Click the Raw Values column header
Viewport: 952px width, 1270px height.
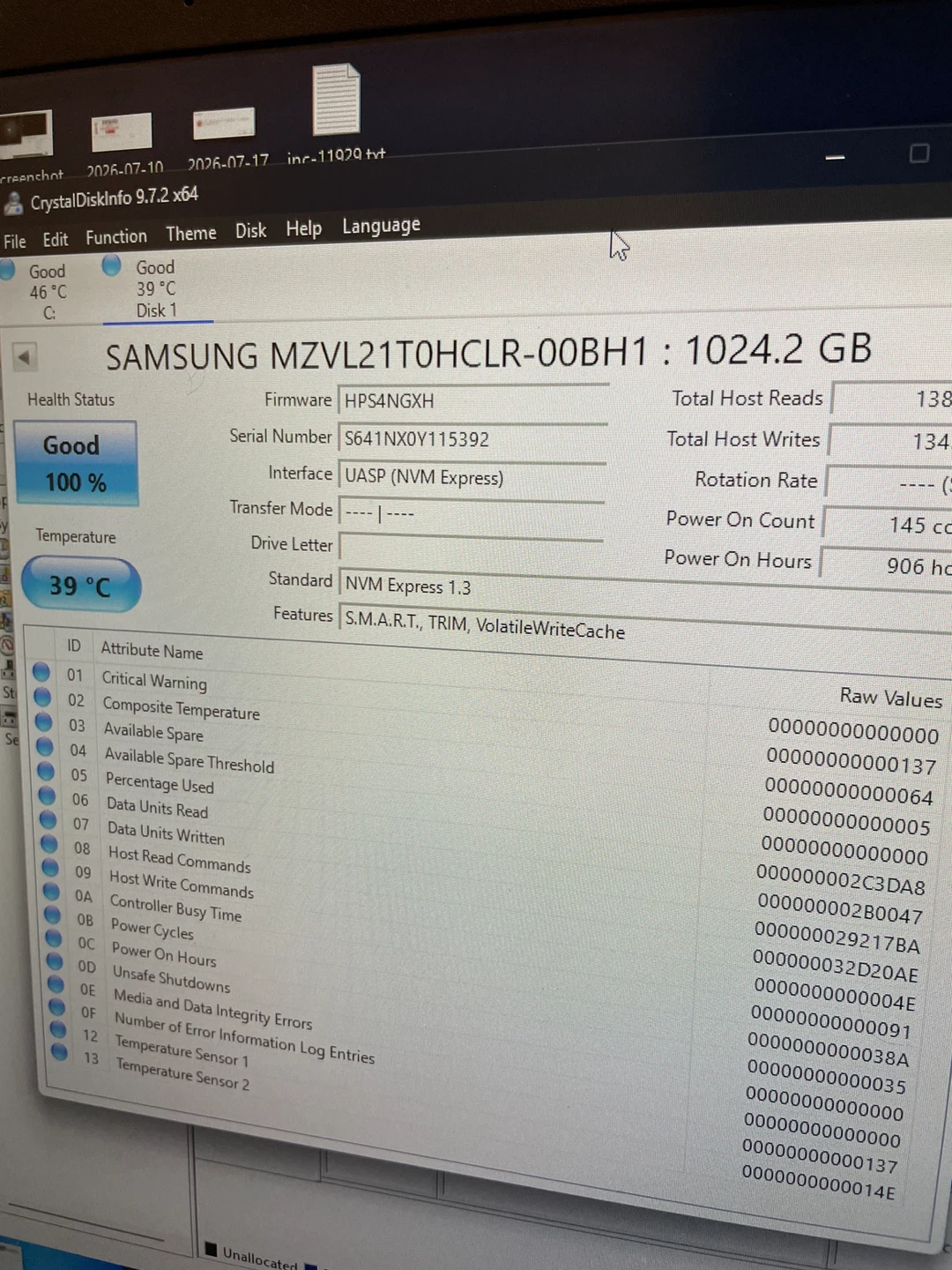pos(891,698)
